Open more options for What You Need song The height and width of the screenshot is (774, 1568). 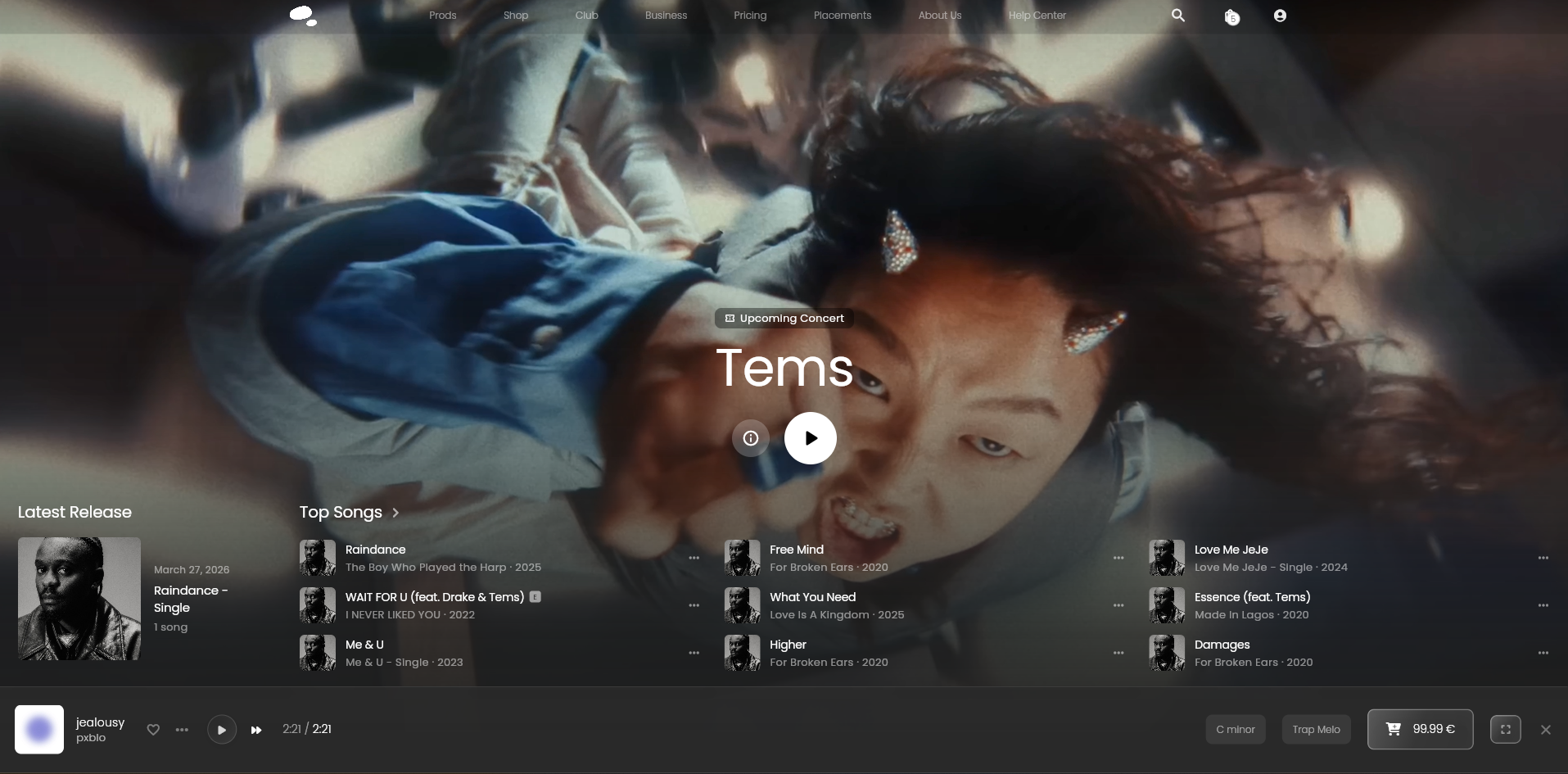click(x=1118, y=605)
